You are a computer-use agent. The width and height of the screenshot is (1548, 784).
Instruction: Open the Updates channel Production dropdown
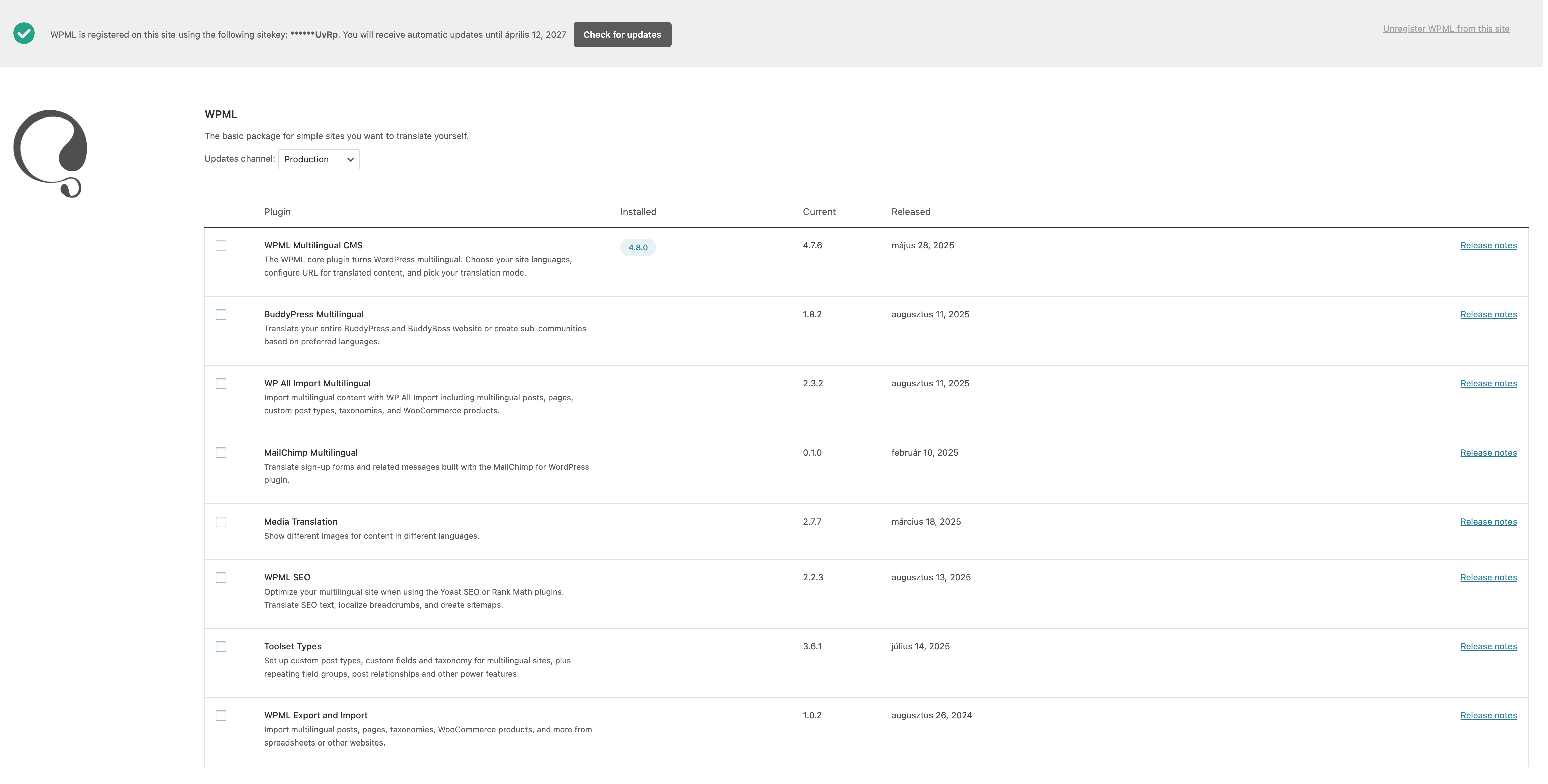(x=319, y=159)
